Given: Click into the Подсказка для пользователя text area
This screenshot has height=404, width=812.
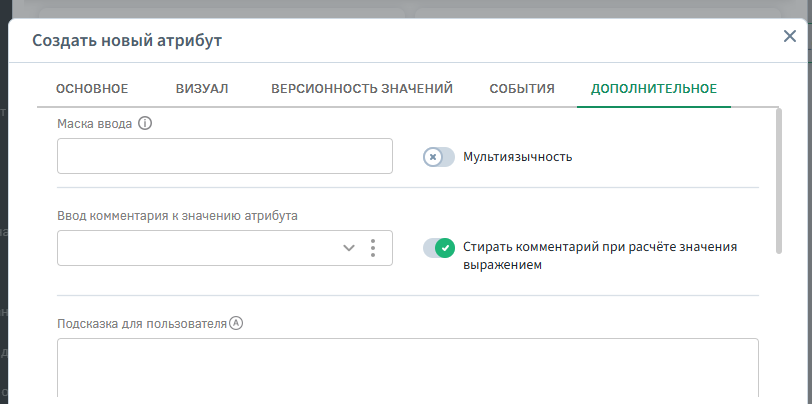Looking at the screenshot, I should pyautogui.click(x=407, y=370).
